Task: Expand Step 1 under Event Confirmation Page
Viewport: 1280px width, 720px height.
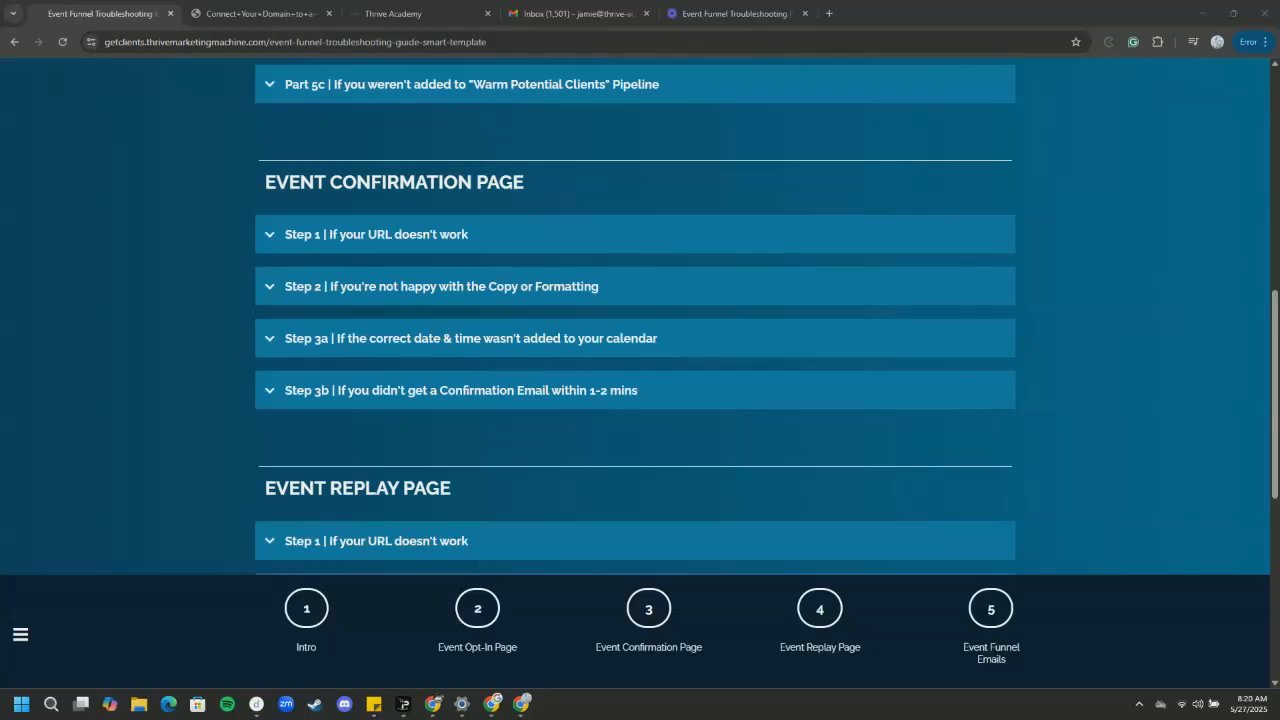Action: [635, 234]
